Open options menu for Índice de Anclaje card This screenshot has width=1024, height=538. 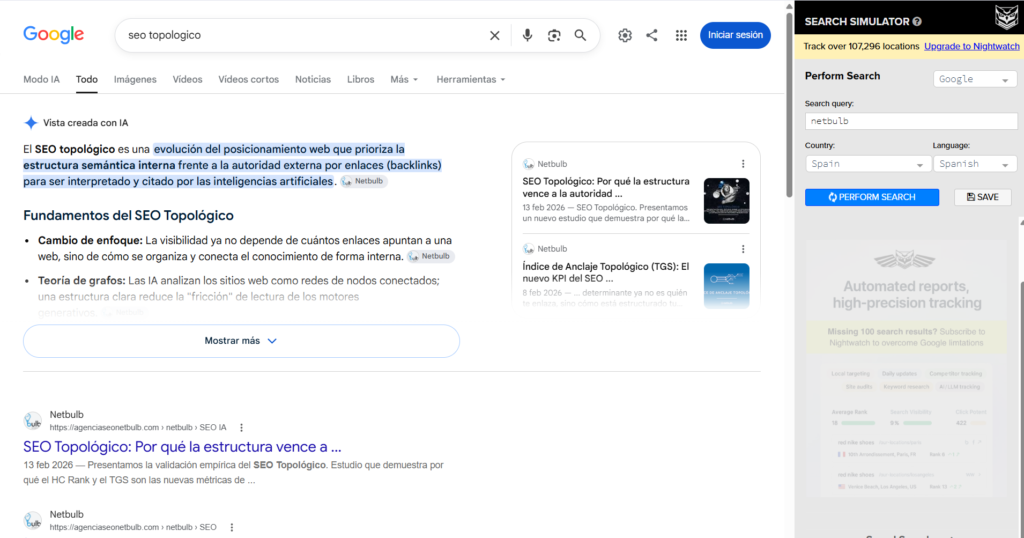click(743, 249)
